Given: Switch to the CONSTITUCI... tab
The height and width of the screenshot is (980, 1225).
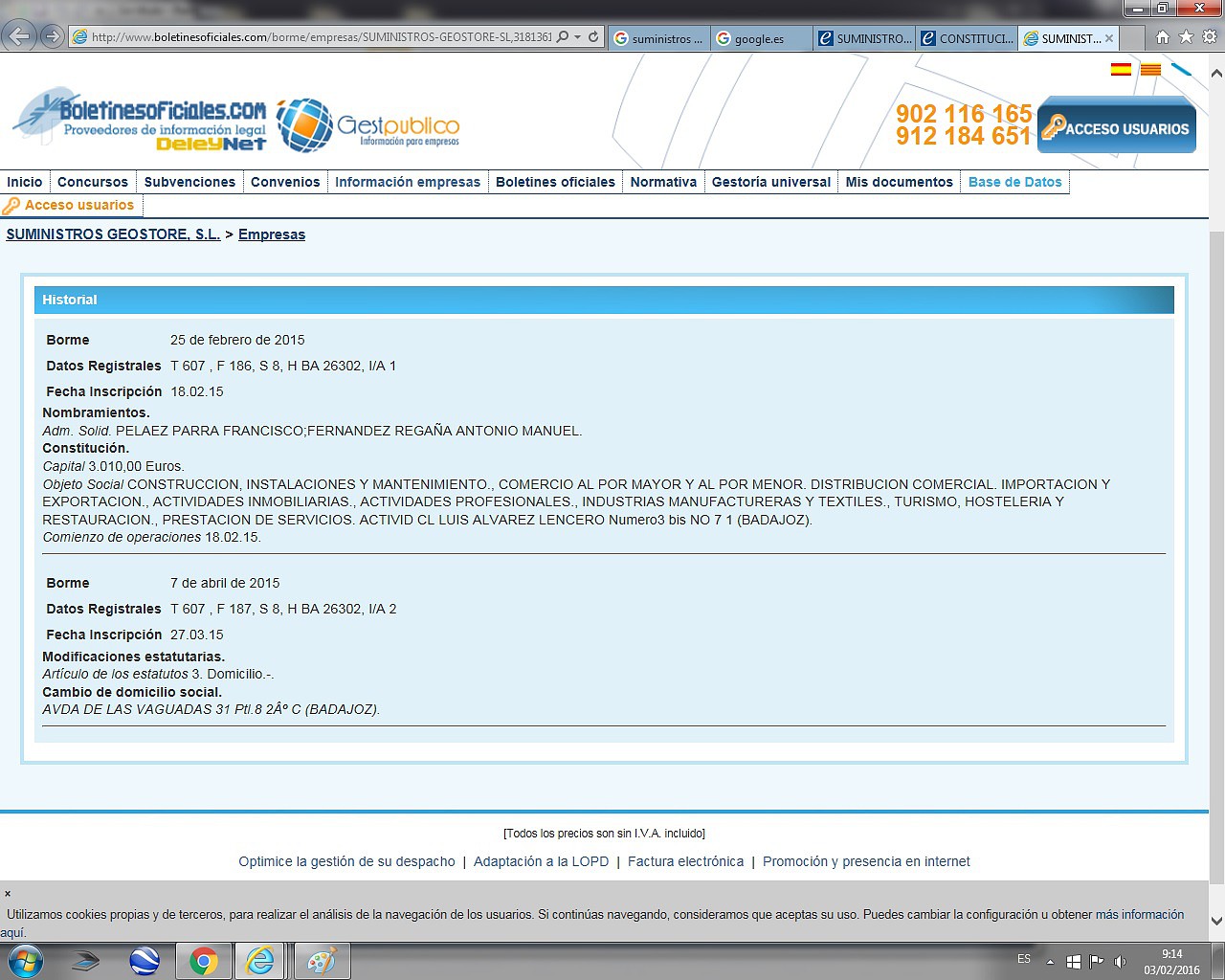Looking at the screenshot, I should (x=967, y=38).
